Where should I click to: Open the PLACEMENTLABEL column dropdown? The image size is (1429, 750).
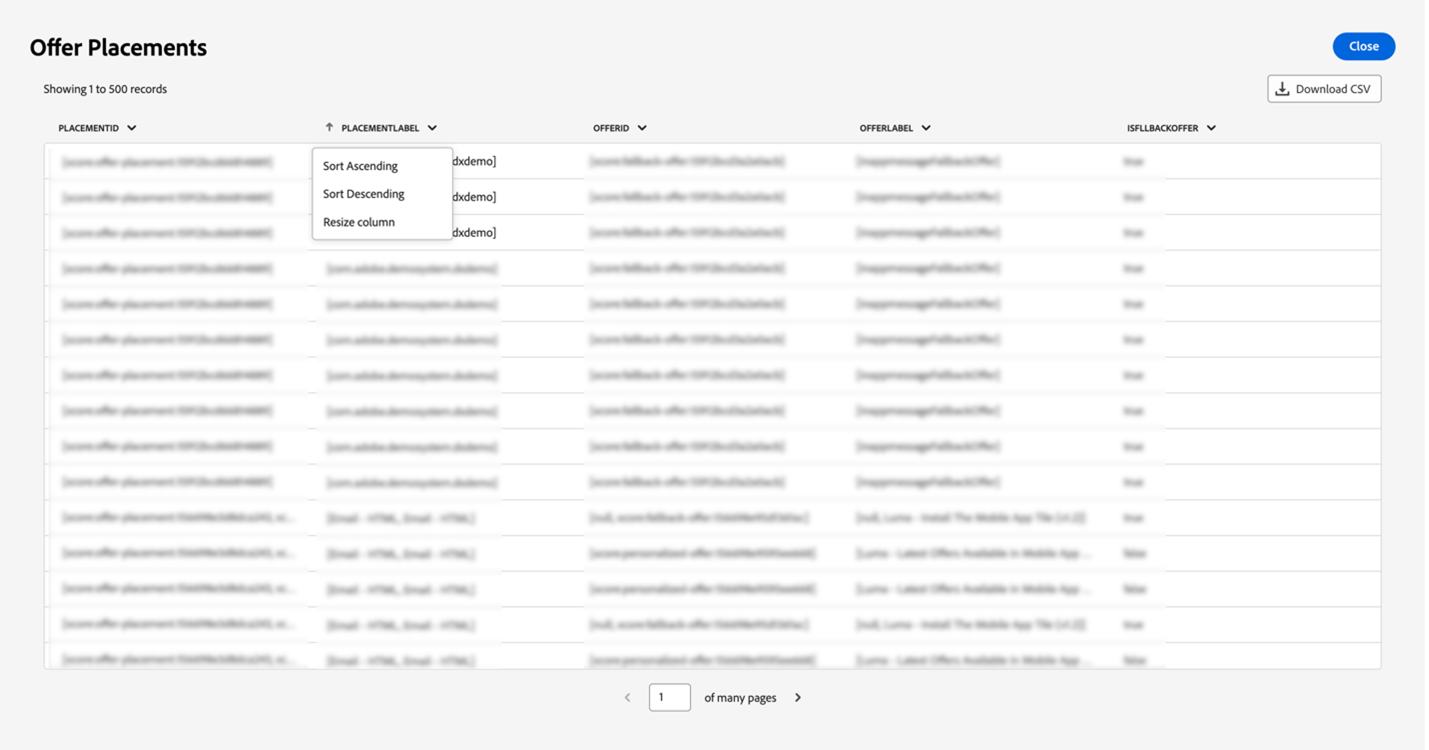point(432,127)
